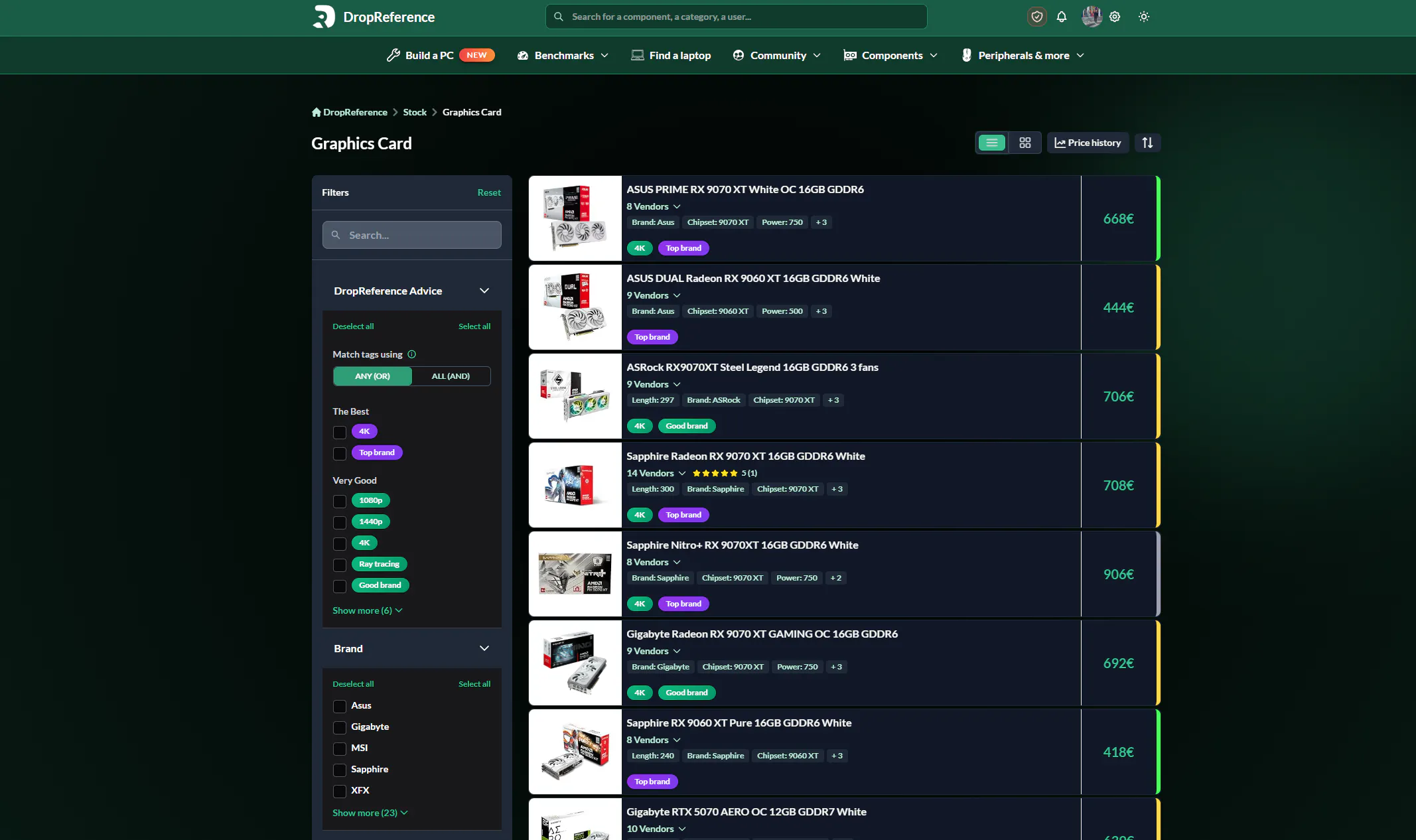Image resolution: width=1416 pixels, height=840 pixels.
Task: Go to Build a PC
Action: click(441, 55)
